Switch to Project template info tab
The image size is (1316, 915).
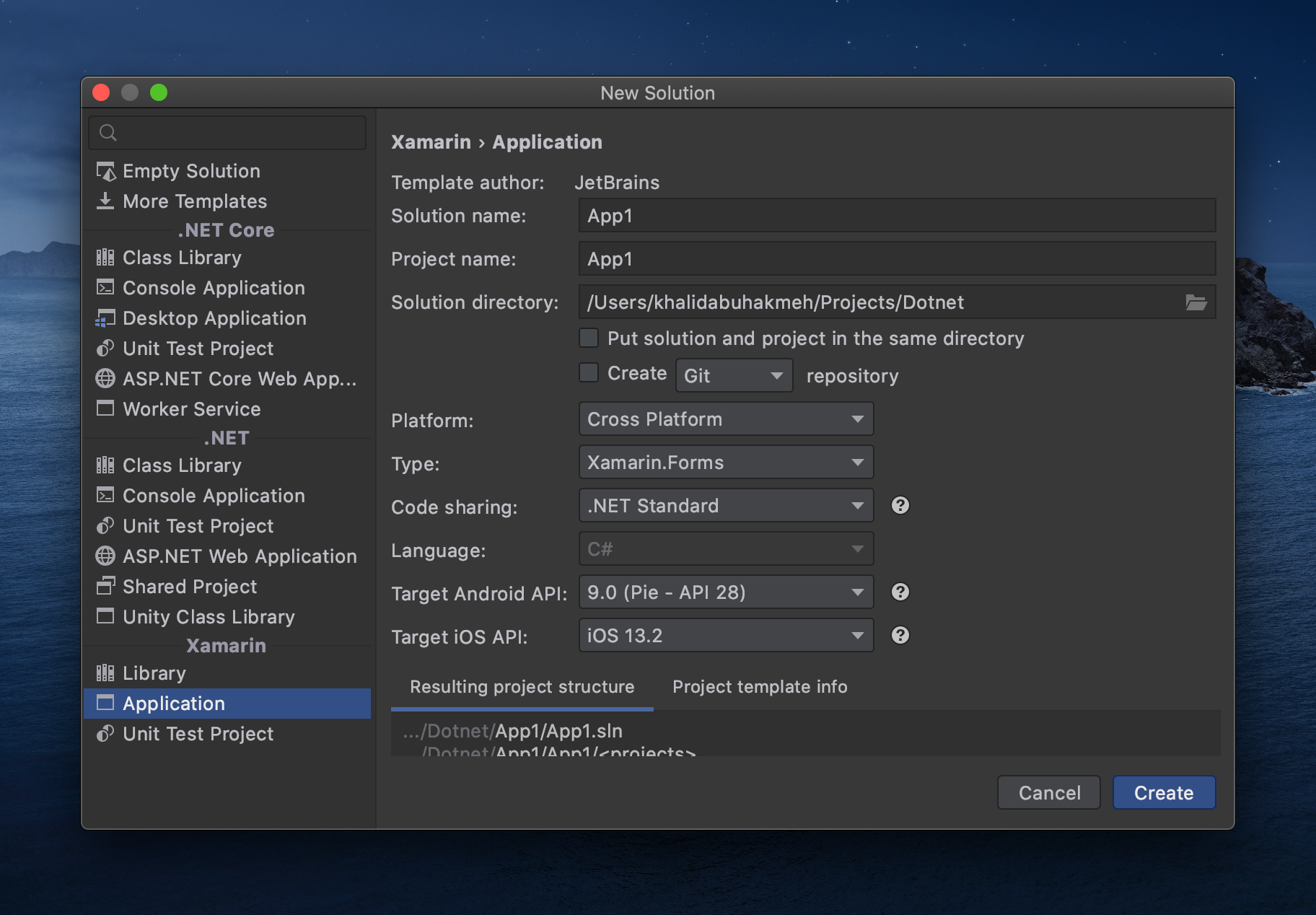click(x=760, y=687)
